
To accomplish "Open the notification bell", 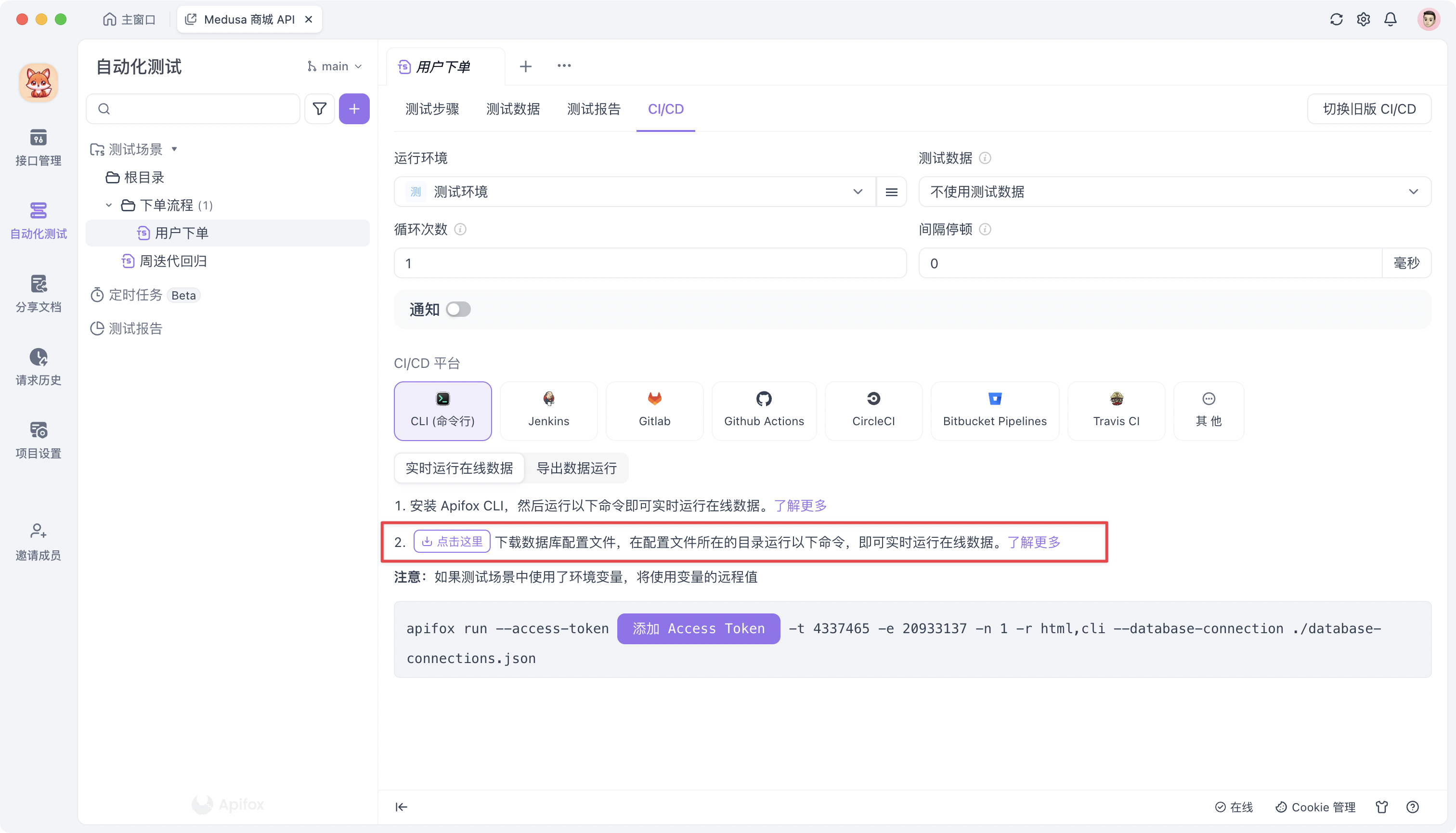I will click(1390, 19).
